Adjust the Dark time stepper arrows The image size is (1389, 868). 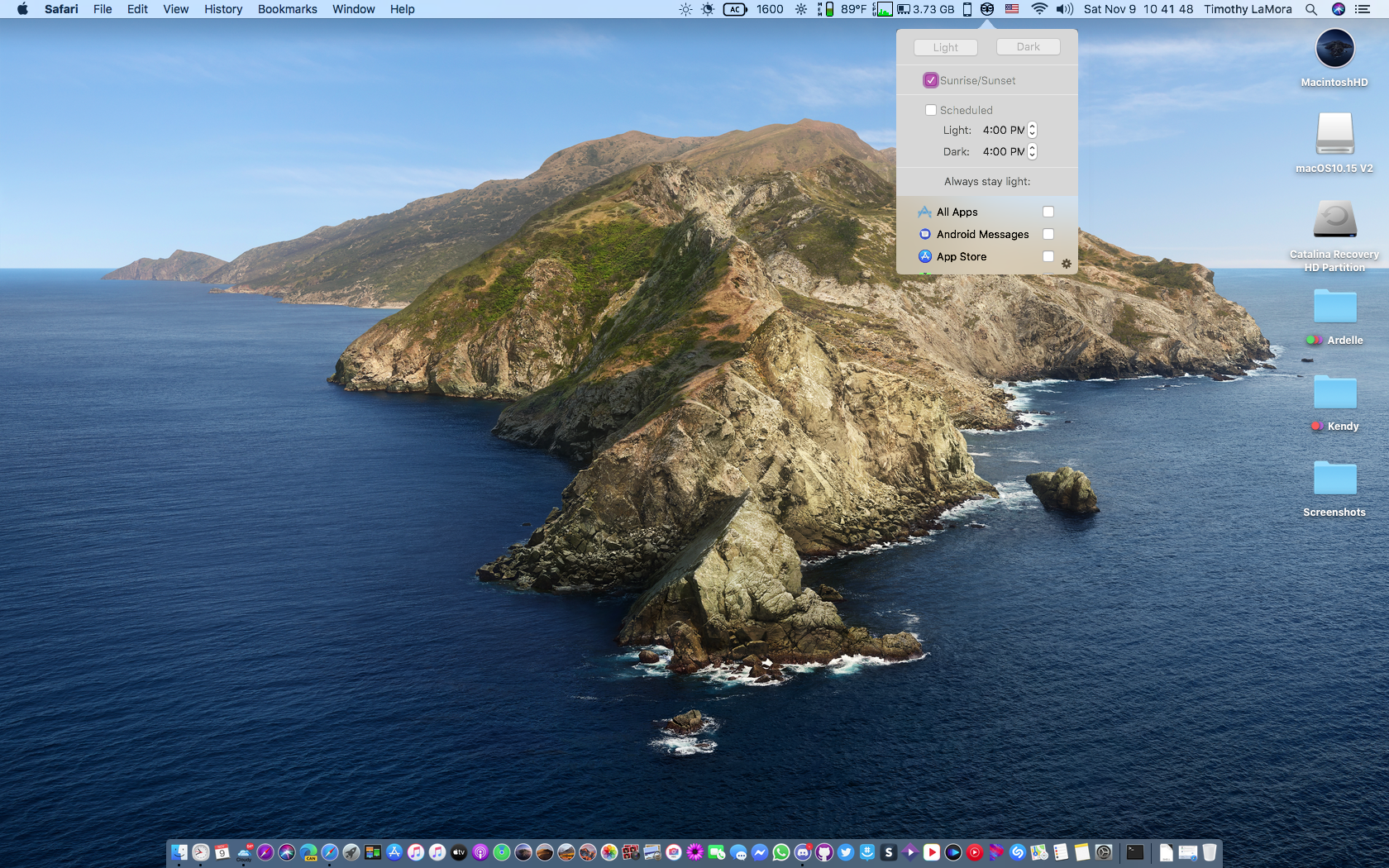pos(1032,151)
